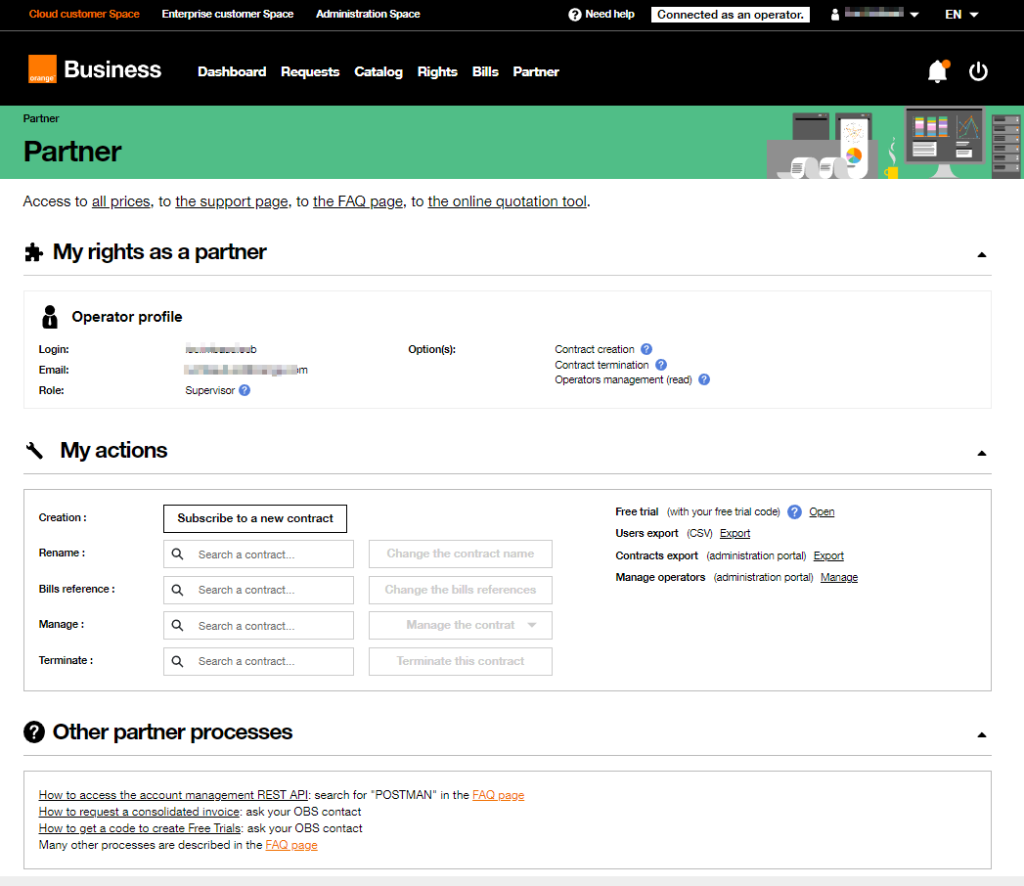The height and width of the screenshot is (886, 1024).
Task: Click the Supervisor role value
Action: (210, 390)
